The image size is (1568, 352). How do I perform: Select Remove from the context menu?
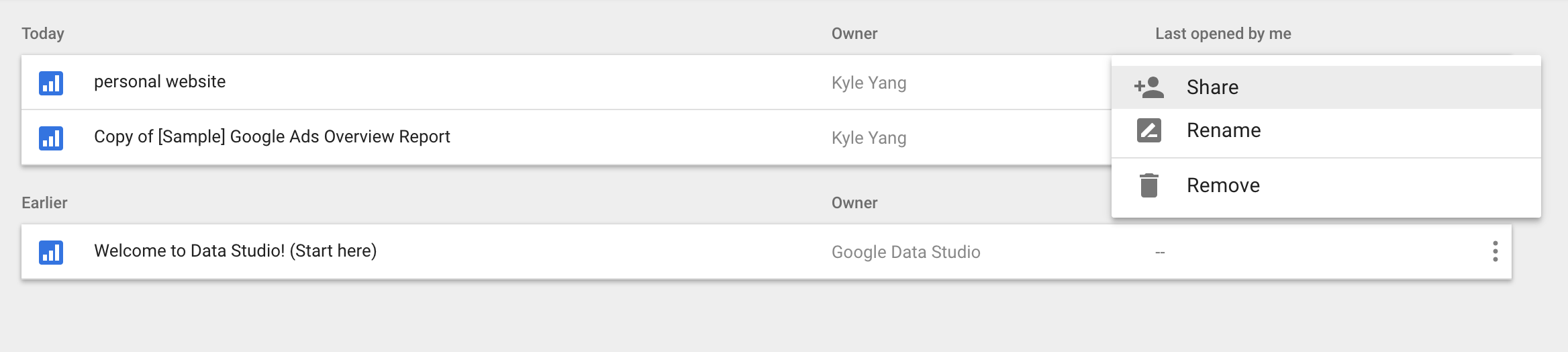click(x=1223, y=185)
